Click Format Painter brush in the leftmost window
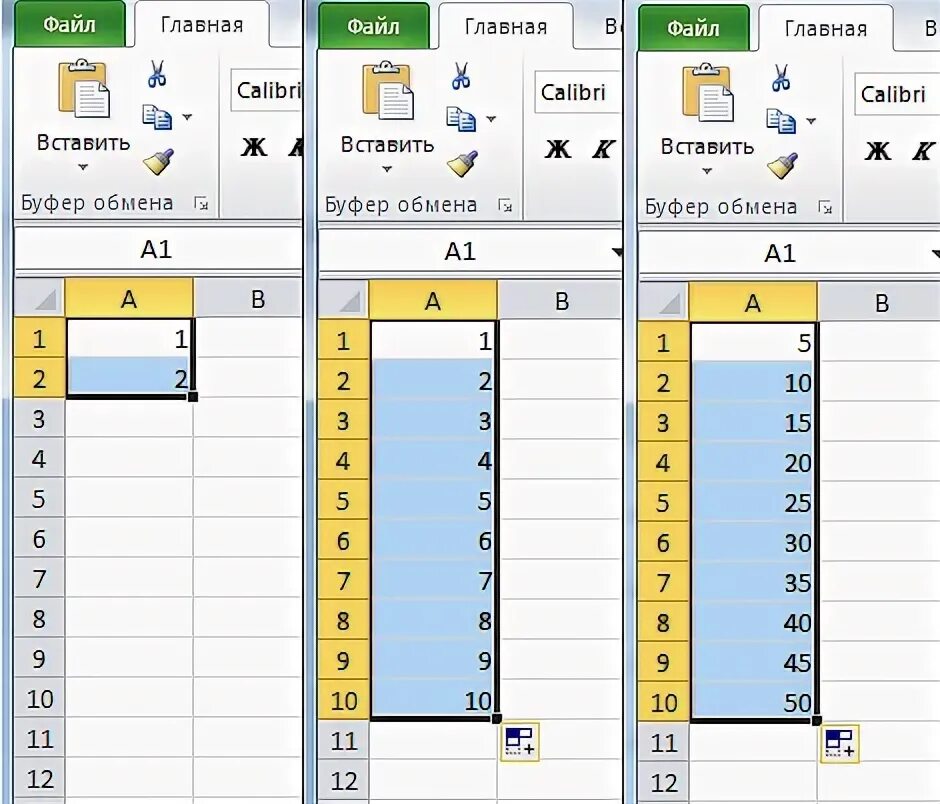This screenshot has height=804, width=940. [x=157, y=160]
